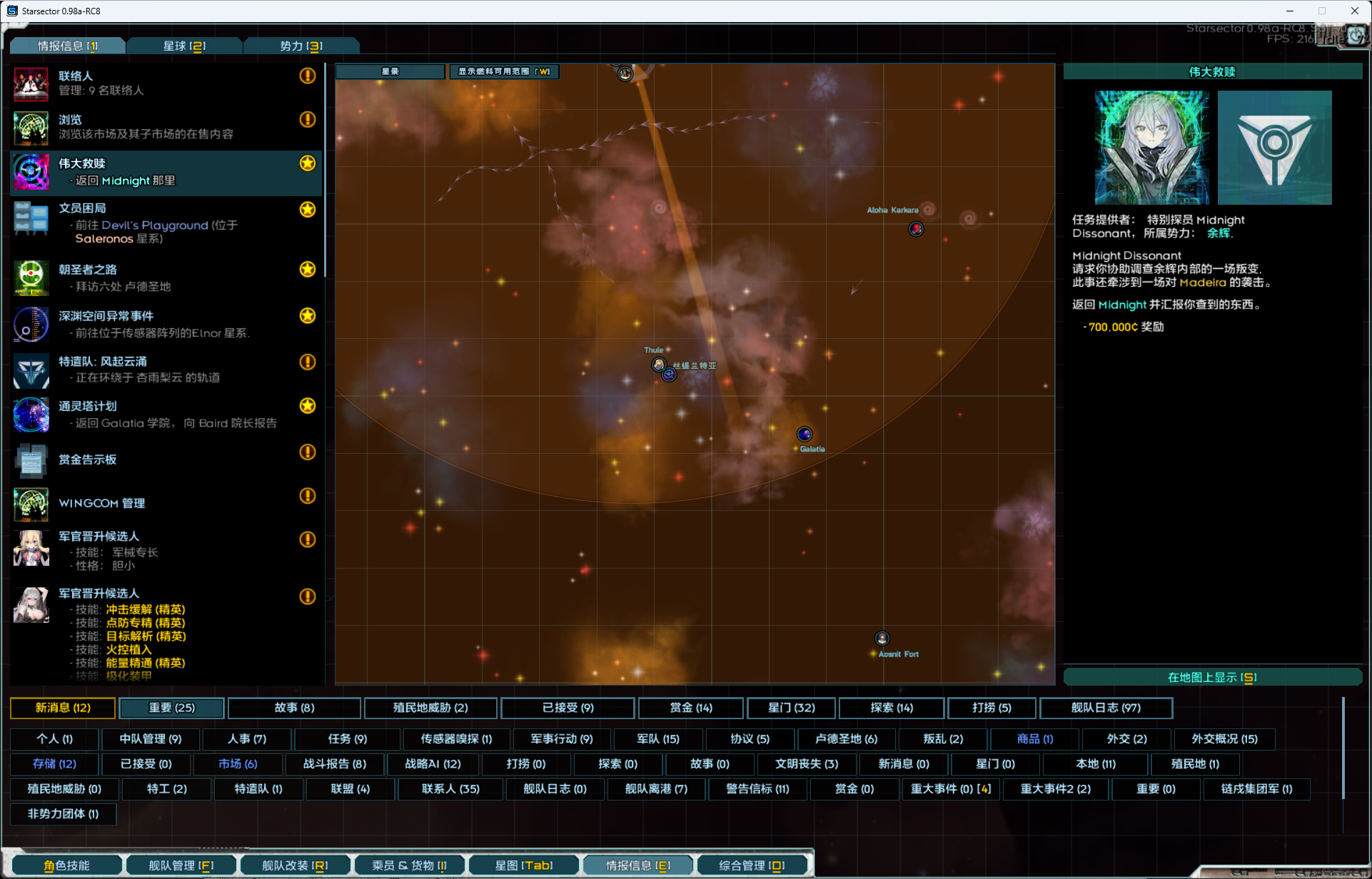Click the Alpha Karkara system marker
This screenshot has height=879, width=1372.
pos(916,228)
